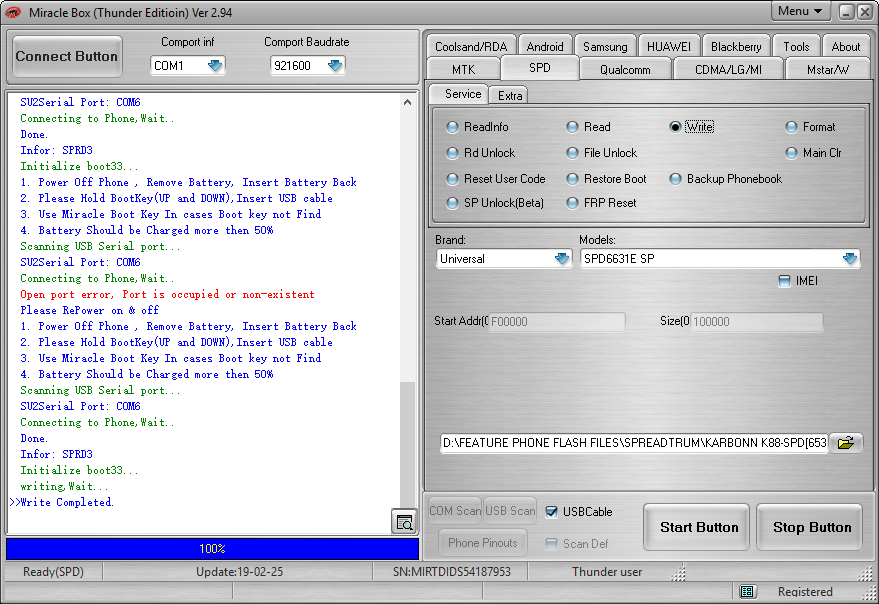This screenshot has height=604, width=879.
Task: Select the SPD tab
Action: pyautogui.click(x=539, y=68)
